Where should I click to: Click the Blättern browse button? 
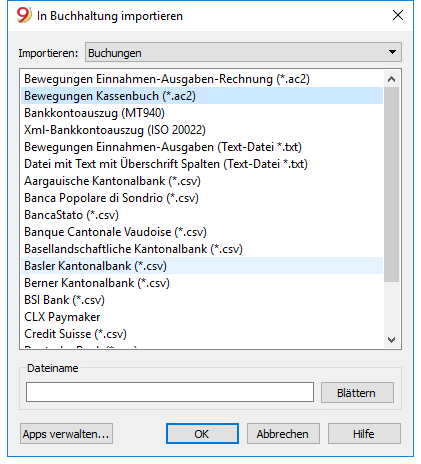tap(357, 393)
